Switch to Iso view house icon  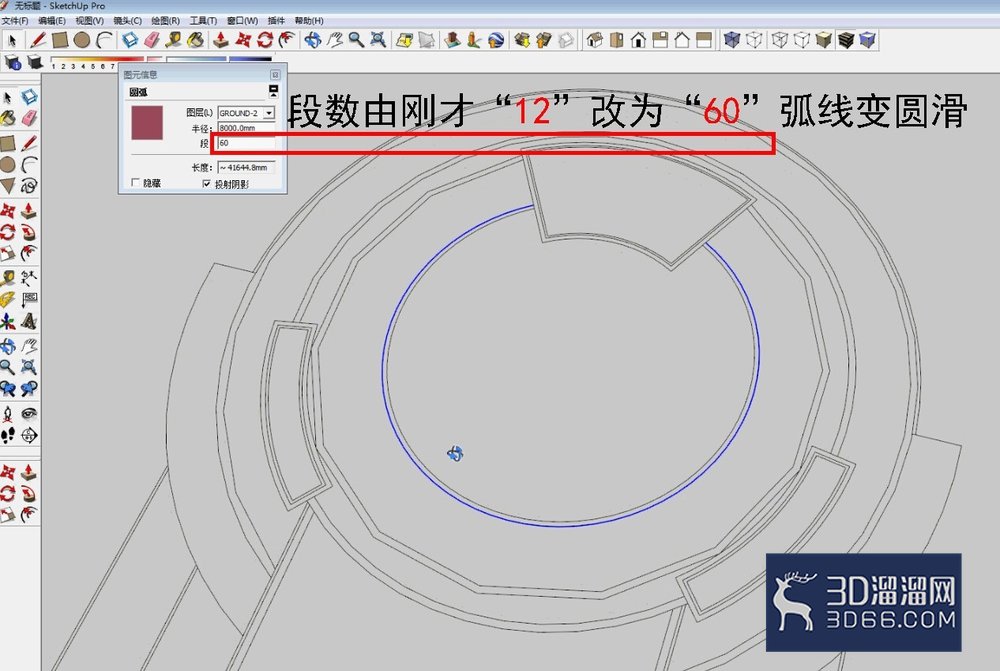tap(595, 40)
